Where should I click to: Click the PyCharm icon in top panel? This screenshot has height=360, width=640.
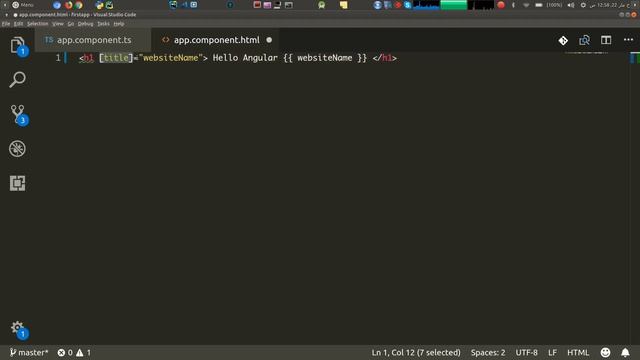[109, 5]
